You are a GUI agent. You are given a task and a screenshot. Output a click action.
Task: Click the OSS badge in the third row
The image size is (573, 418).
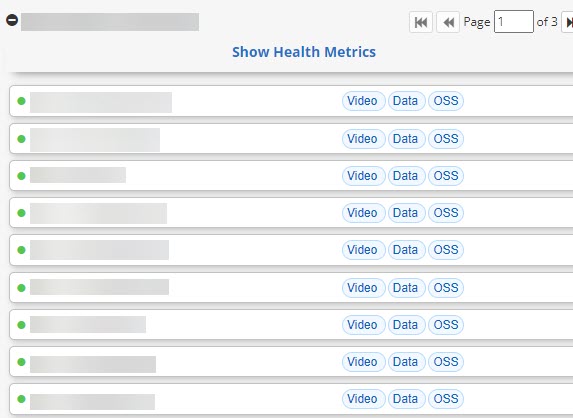pos(446,176)
